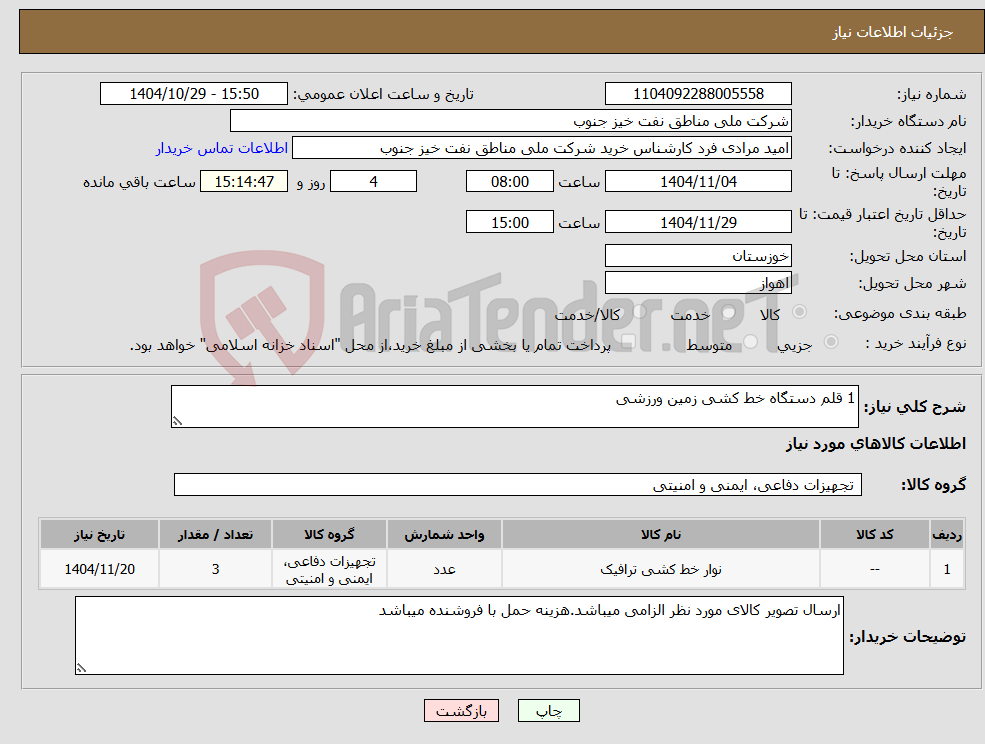985x744 pixels.
Task: Select the خدمت radio button
Action: coord(729,312)
